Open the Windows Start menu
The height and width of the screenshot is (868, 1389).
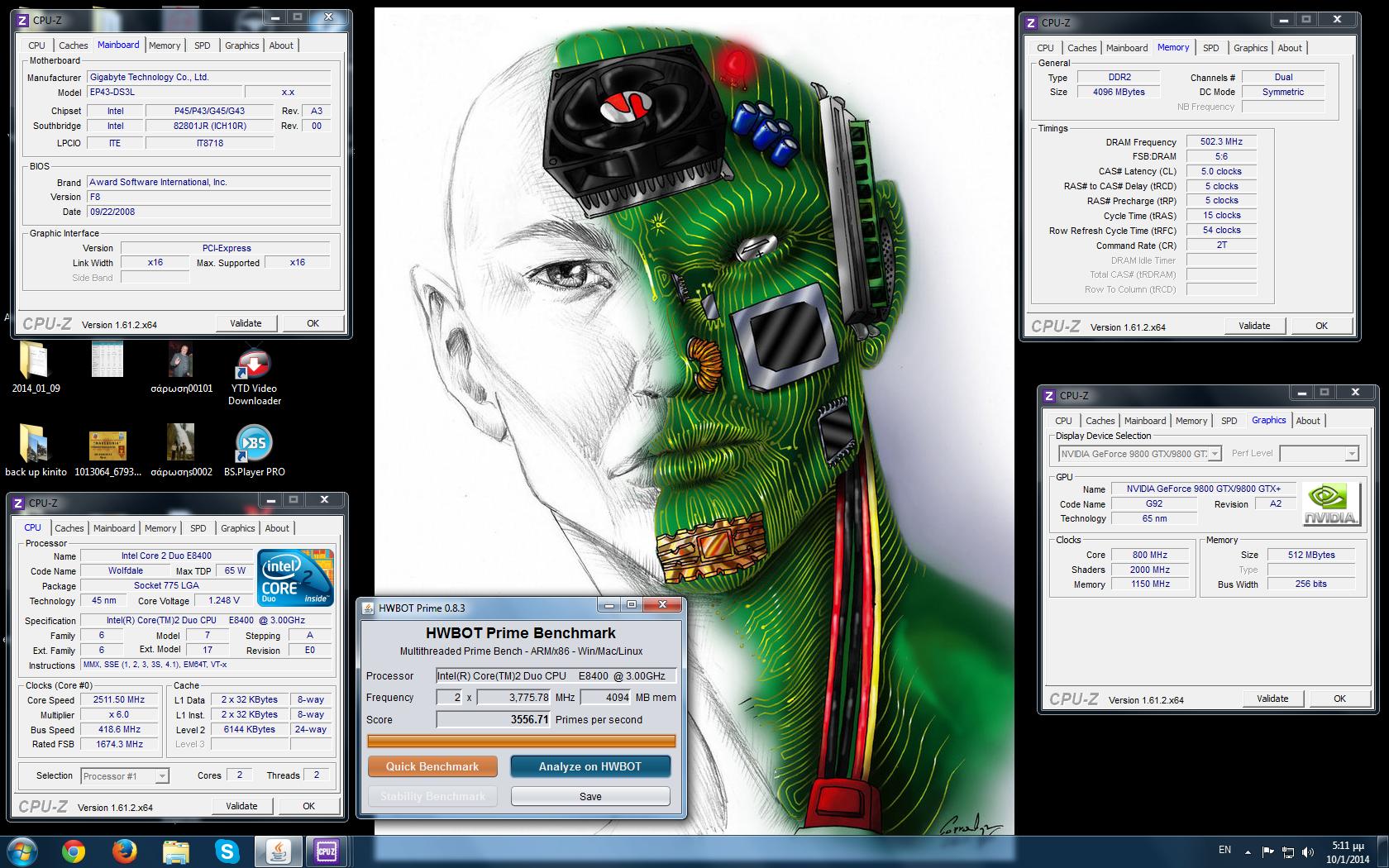[x=21, y=851]
